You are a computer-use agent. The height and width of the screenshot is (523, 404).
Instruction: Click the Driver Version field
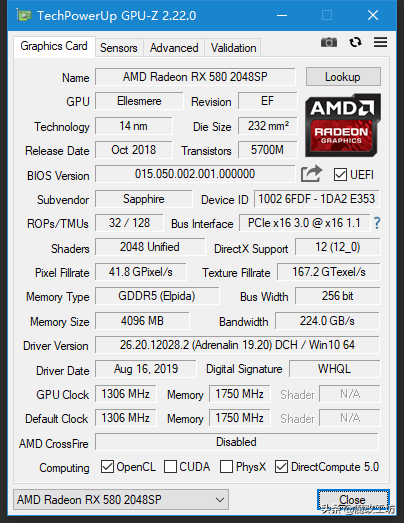click(x=237, y=345)
